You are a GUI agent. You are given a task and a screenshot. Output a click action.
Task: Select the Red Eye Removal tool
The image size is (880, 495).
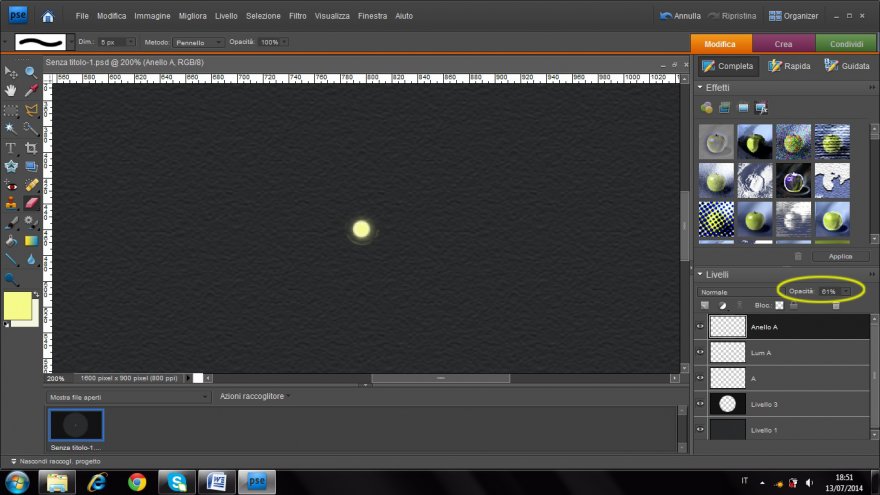(11, 186)
